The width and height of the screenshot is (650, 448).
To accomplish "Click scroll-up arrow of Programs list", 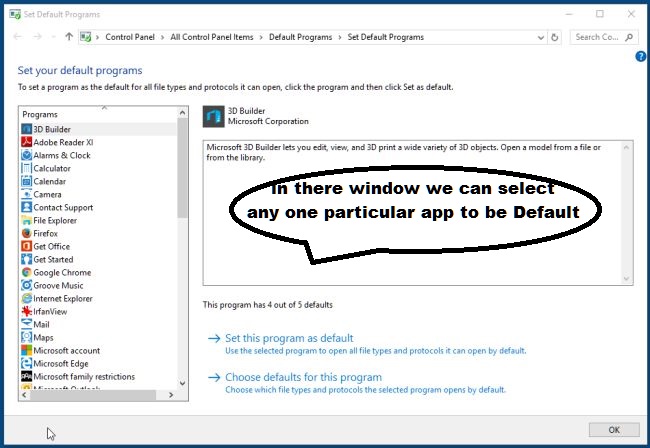I will (x=182, y=113).
